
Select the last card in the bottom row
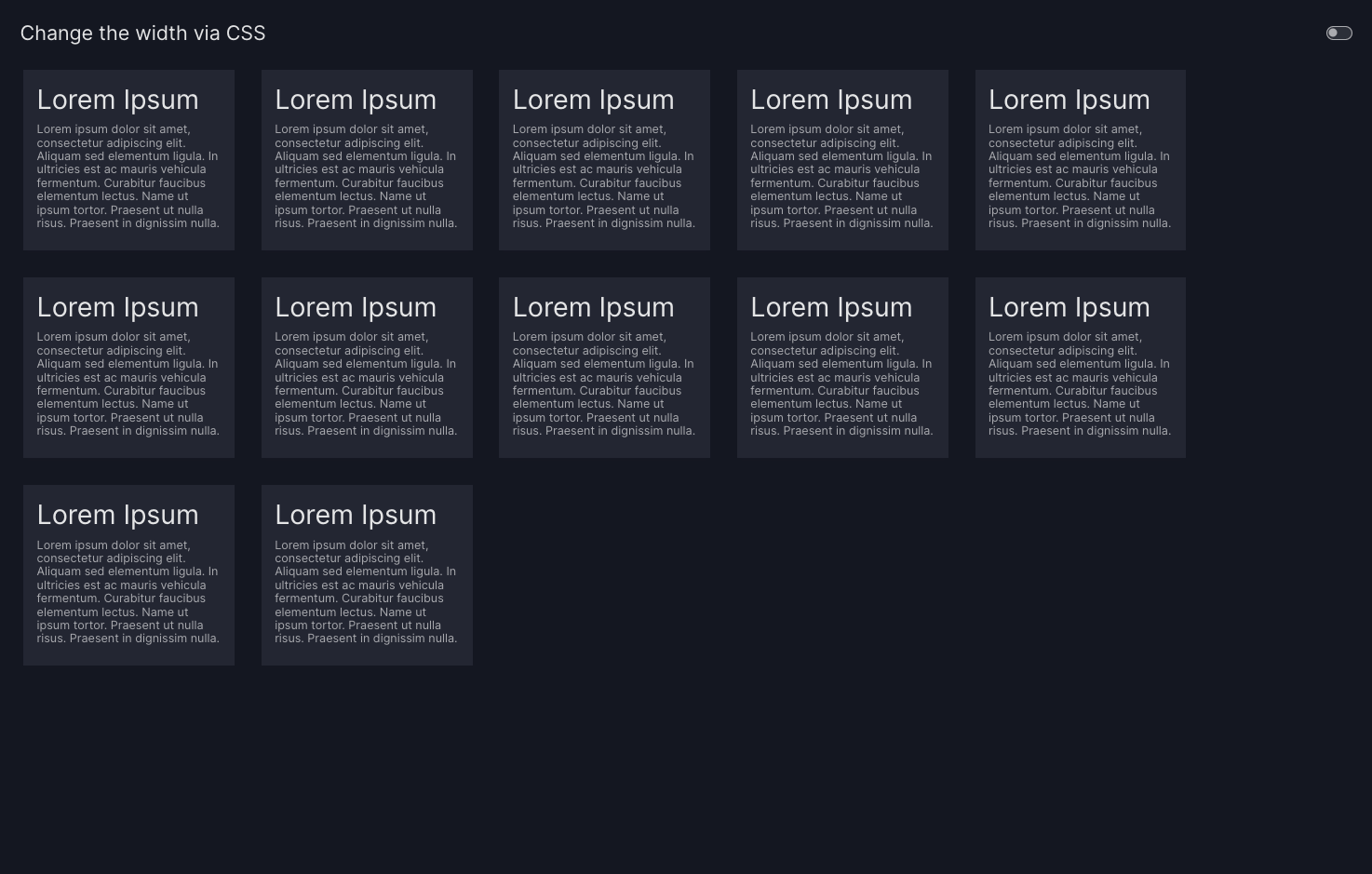coord(367,575)
